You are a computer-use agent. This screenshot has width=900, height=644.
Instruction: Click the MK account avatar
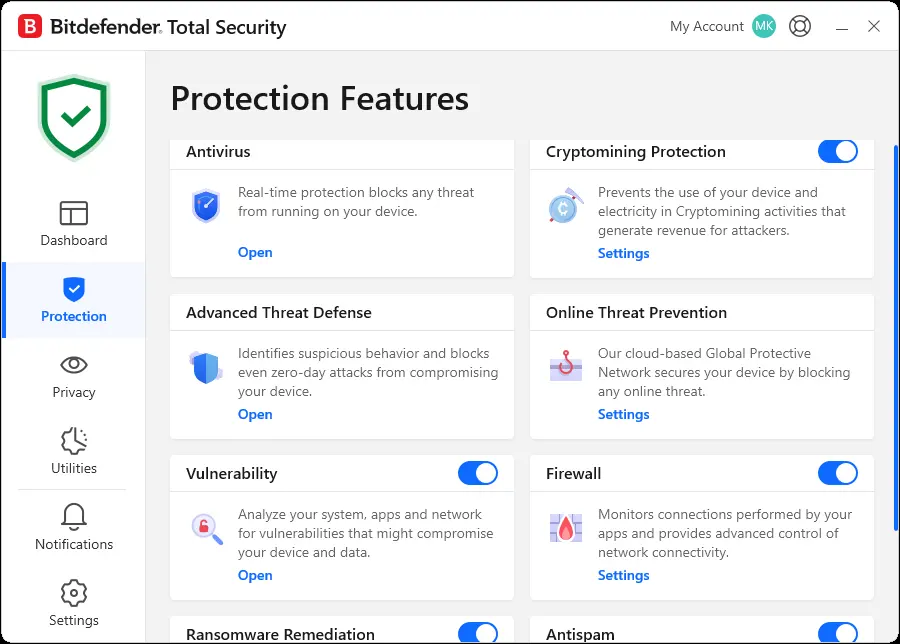(764, 26)
